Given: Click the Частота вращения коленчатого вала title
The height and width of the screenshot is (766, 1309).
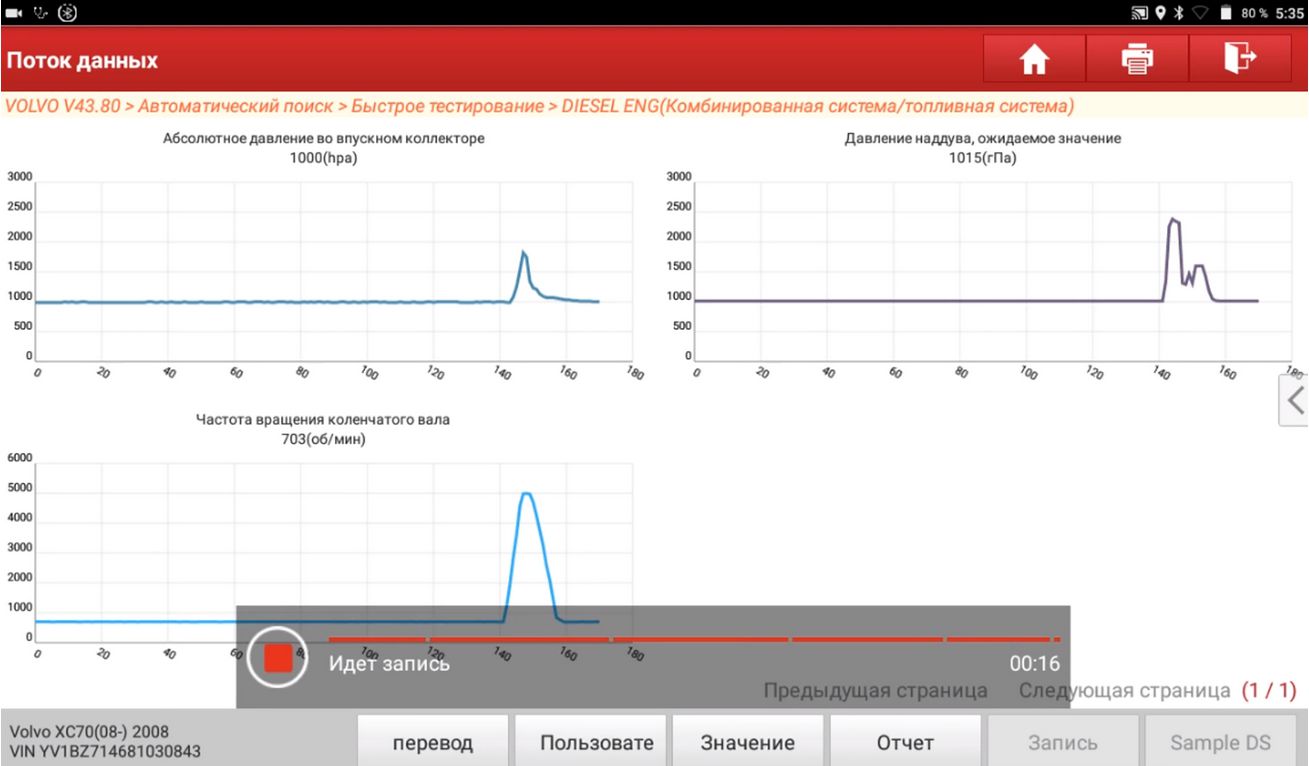Looking at the screenshot, I should coord(323,420).
